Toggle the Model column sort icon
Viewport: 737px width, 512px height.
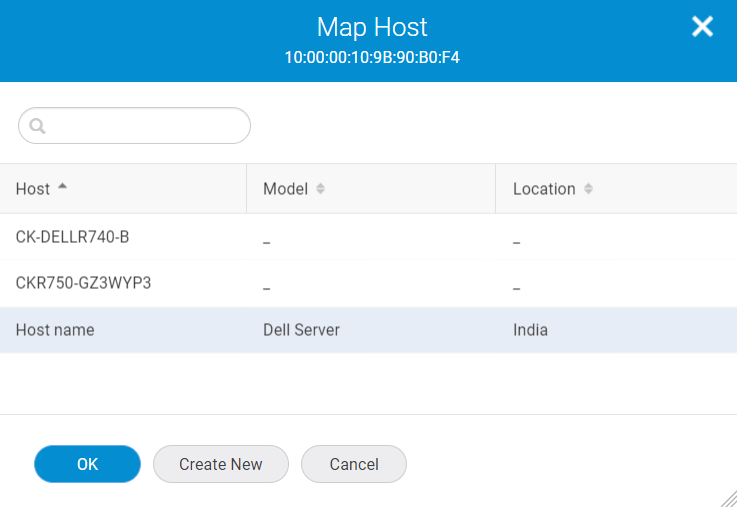tap(321, 189)
